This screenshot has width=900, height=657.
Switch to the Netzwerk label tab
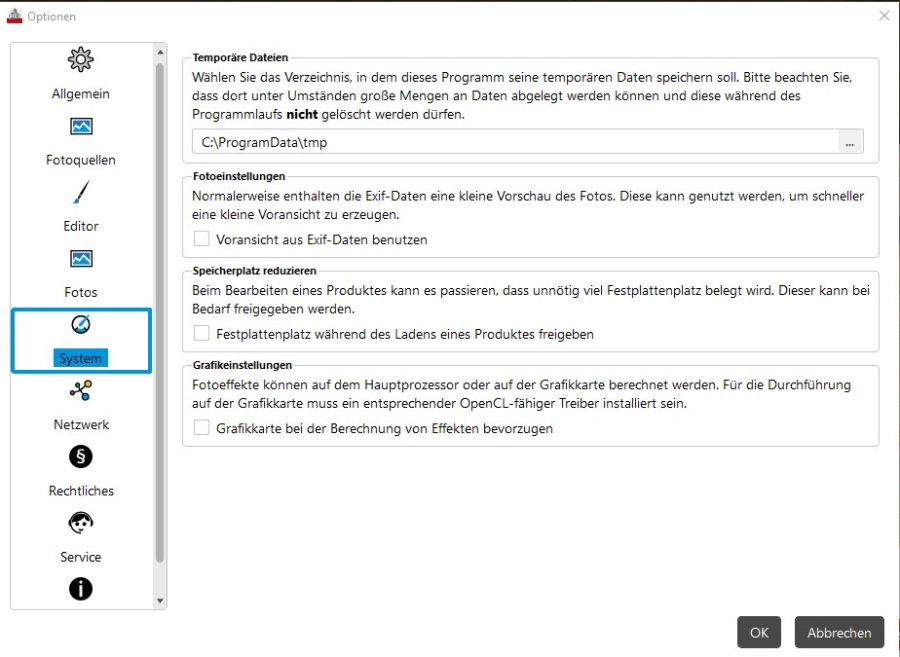[81, 425]
